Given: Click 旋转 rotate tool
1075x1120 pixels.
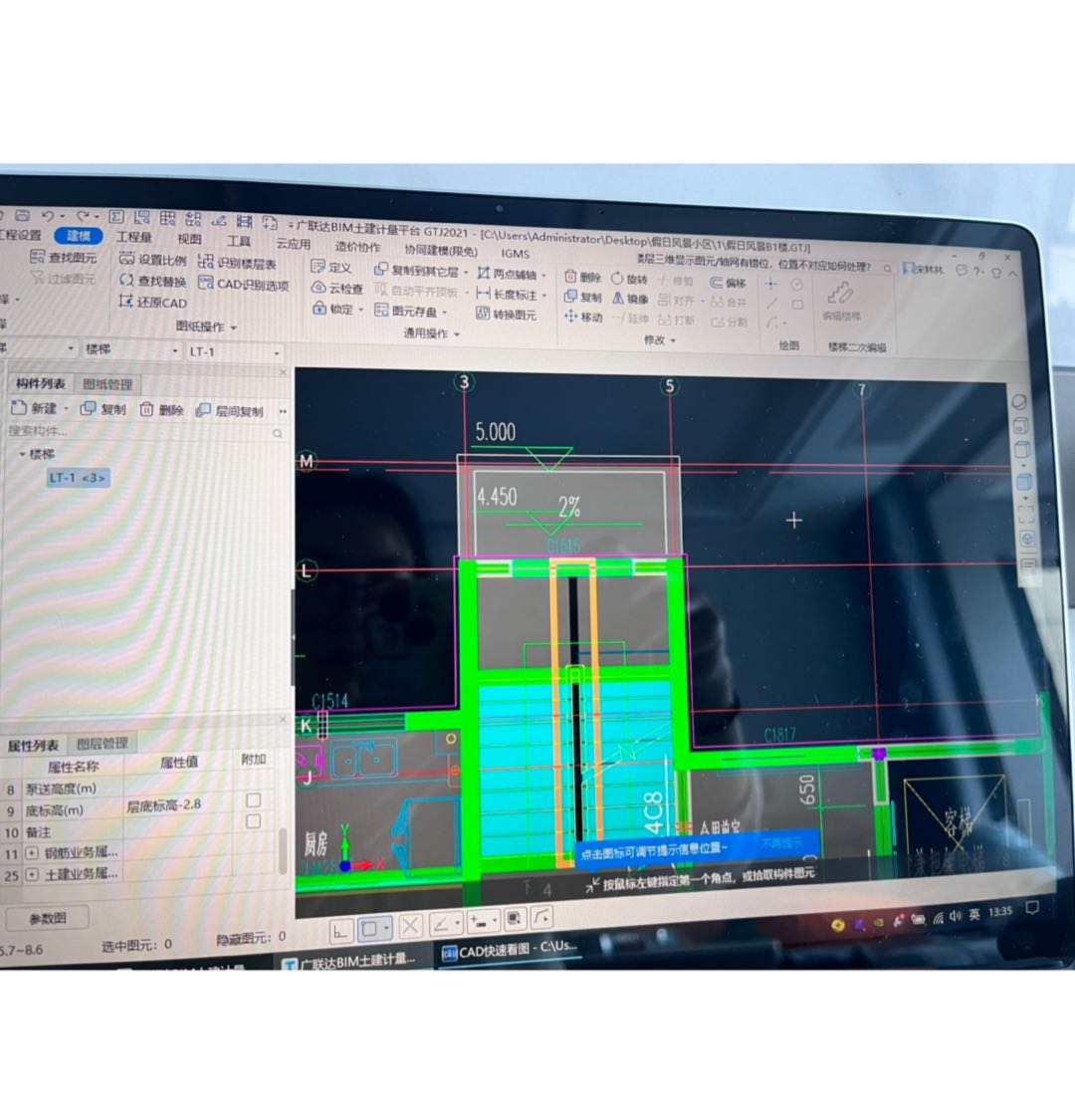Looking at the screenshot, I should coord(629,279).
